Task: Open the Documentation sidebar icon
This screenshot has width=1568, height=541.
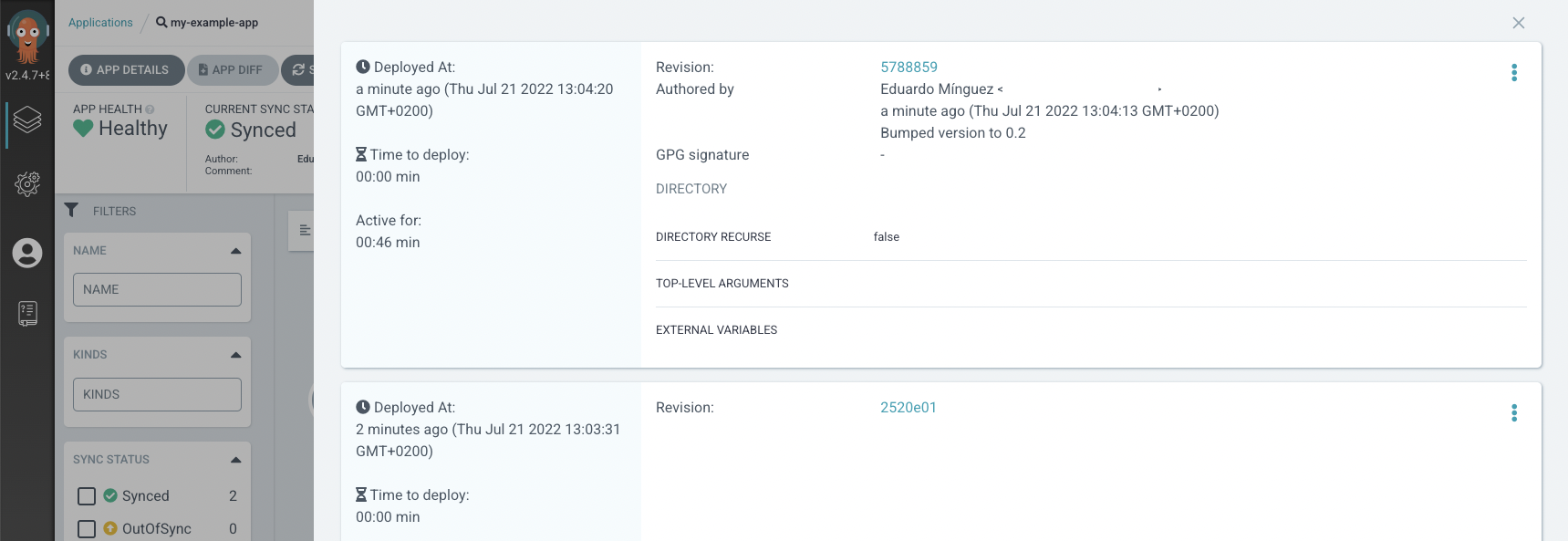Action: [27, 313]
